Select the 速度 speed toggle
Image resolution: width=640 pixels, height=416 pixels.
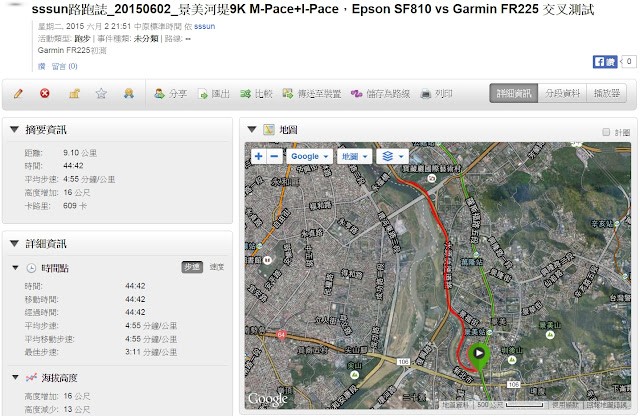[217, 267]
